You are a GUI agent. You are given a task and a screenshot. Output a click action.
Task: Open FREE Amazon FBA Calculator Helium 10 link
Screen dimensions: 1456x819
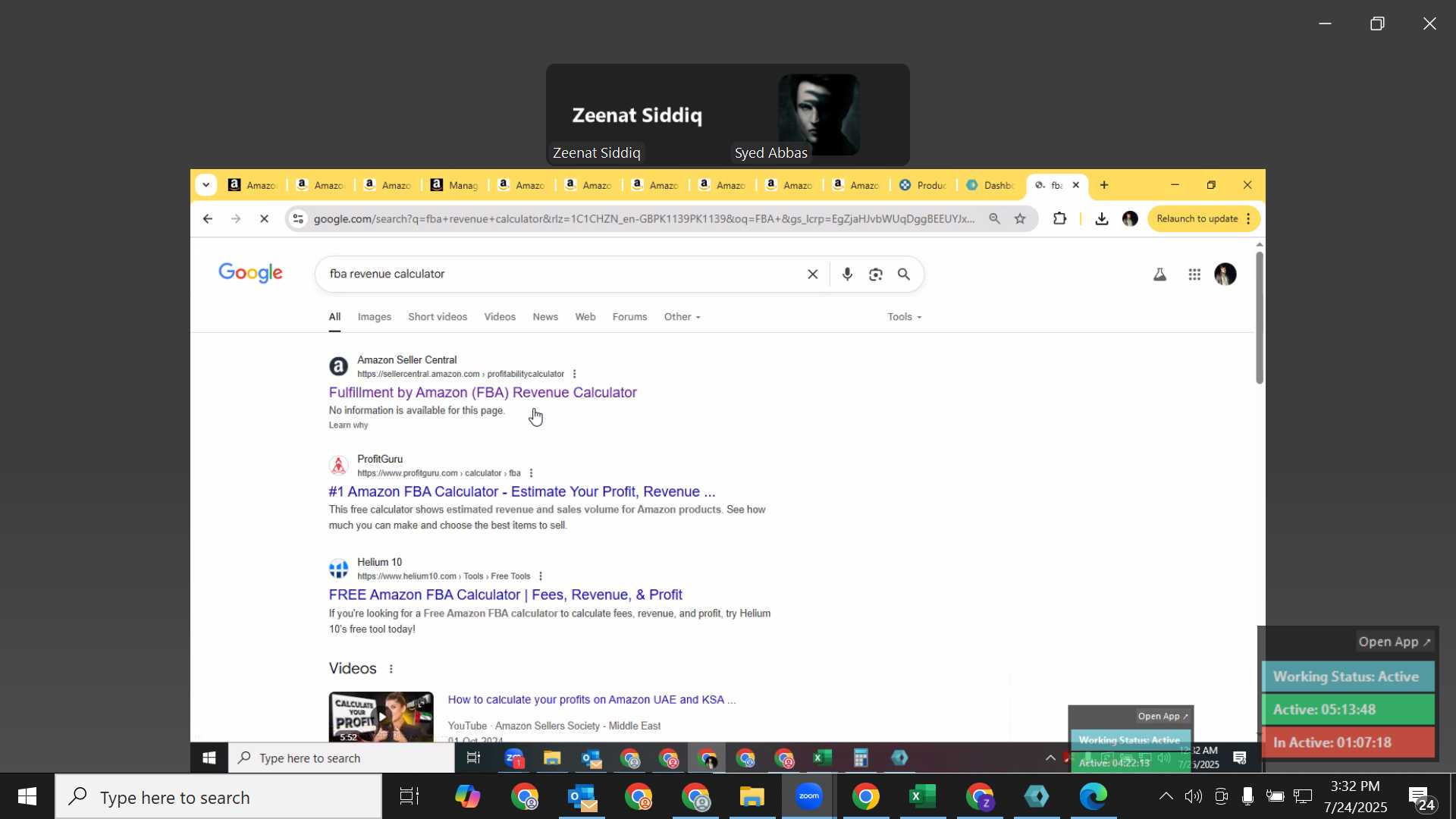(505, 595)
